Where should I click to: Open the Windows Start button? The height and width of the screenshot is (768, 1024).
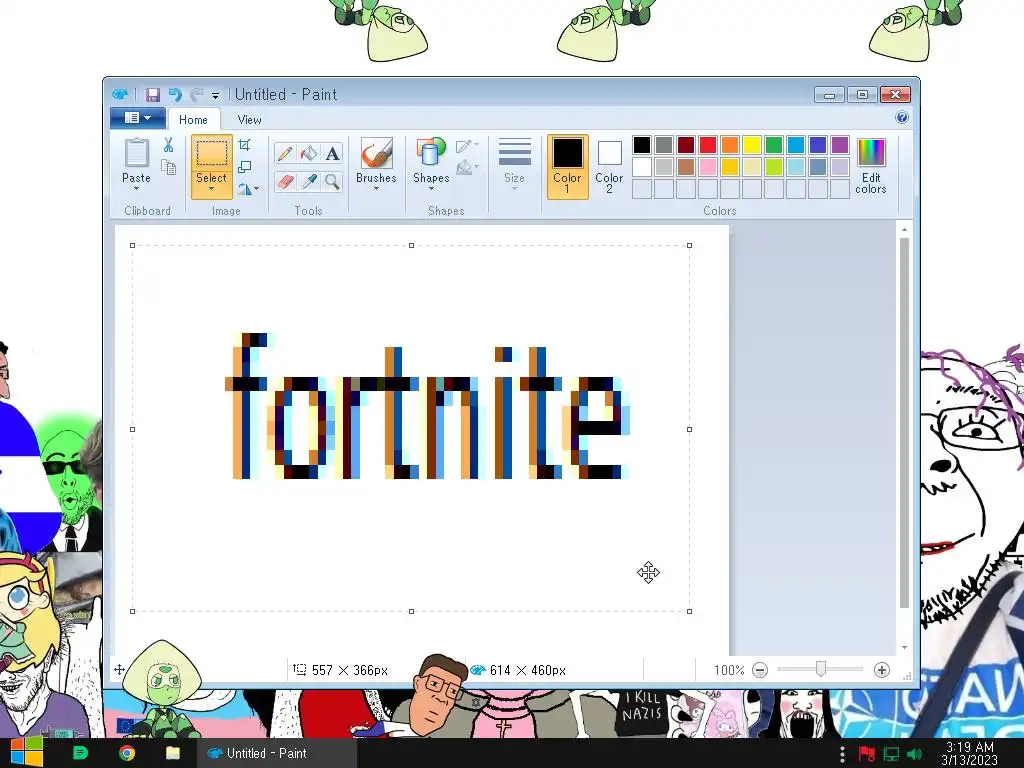(x=25, y=753)
